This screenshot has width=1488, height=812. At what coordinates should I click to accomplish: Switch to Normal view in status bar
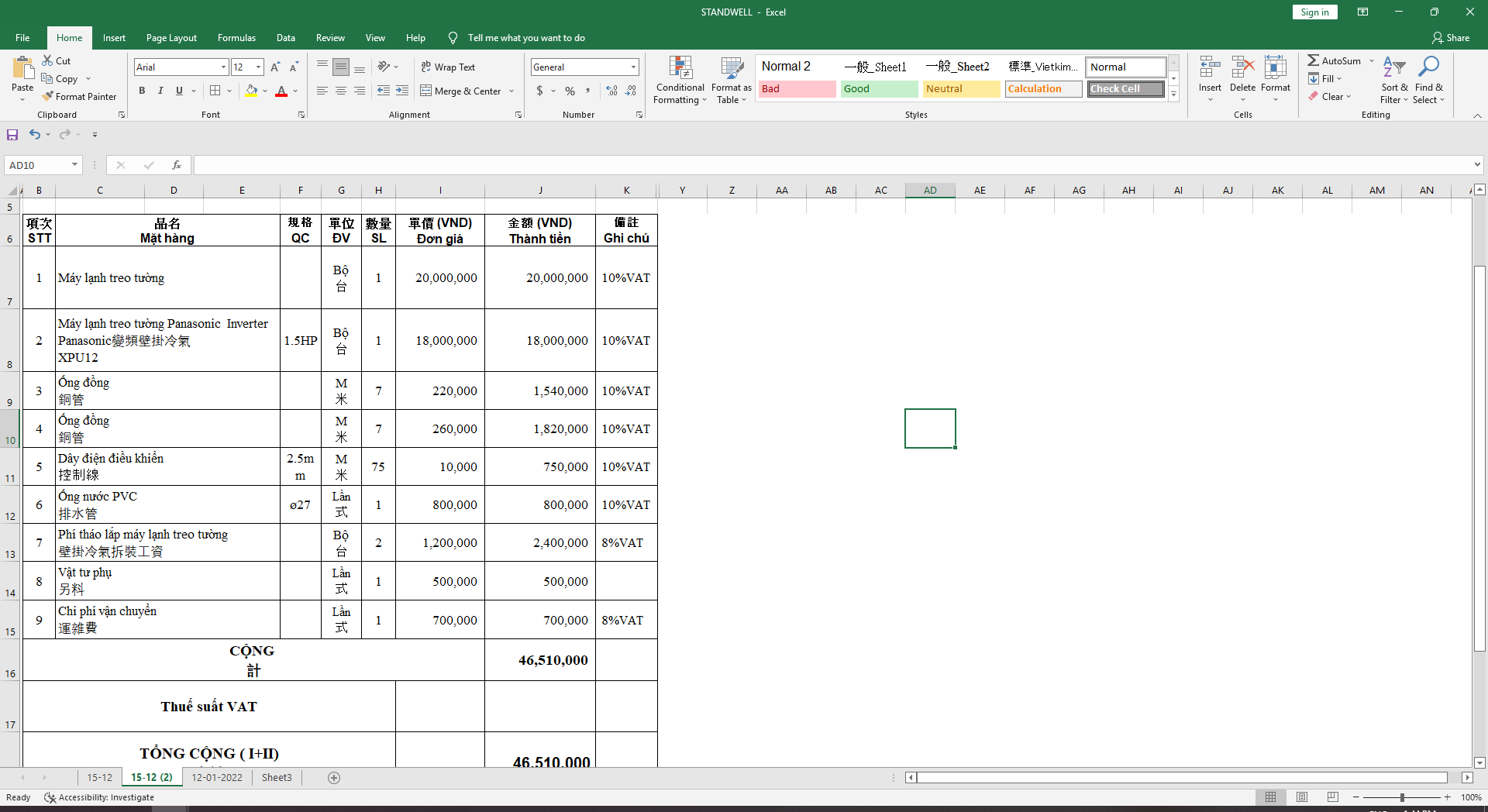1270,797
